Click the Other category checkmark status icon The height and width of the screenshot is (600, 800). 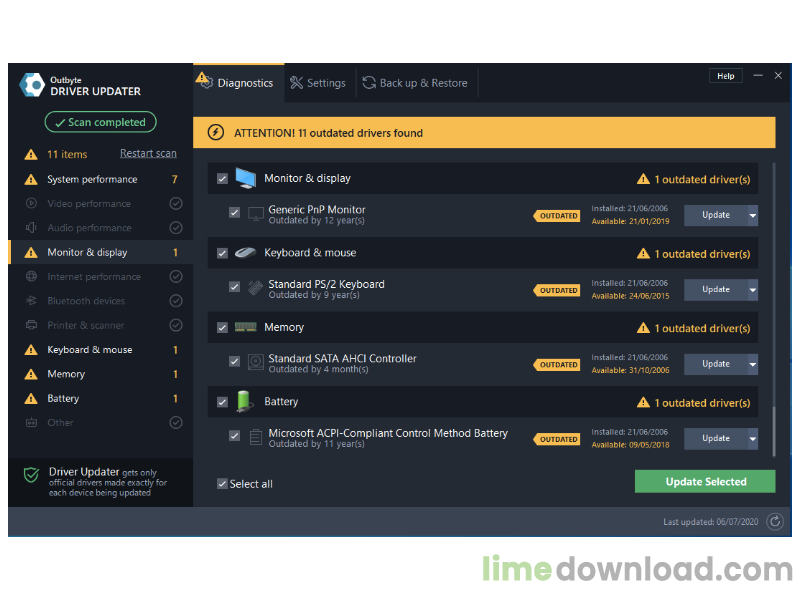tap(176, 422)
